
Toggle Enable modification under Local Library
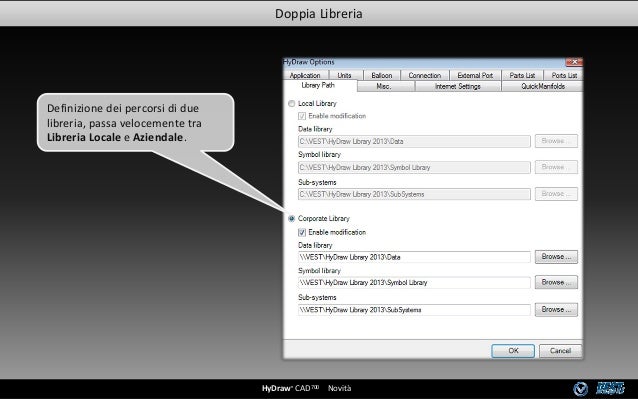[302, 116]
